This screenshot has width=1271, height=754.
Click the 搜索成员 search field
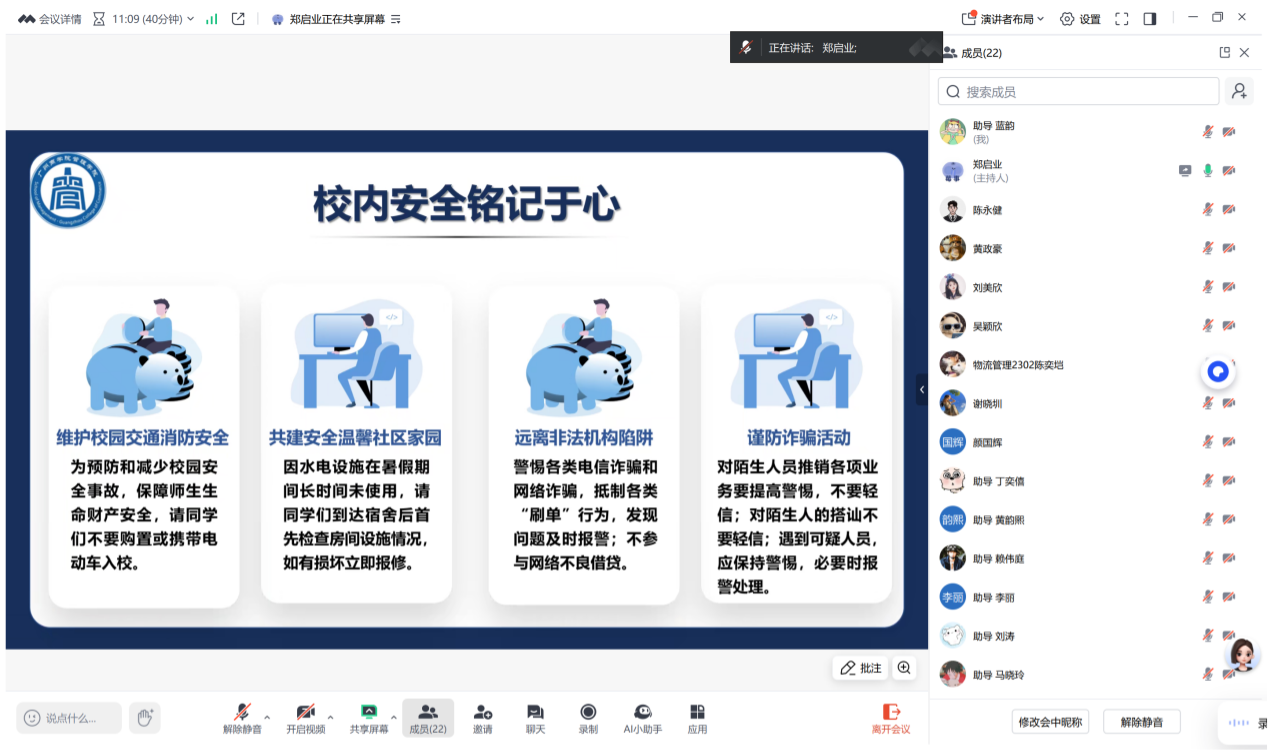1078,91
